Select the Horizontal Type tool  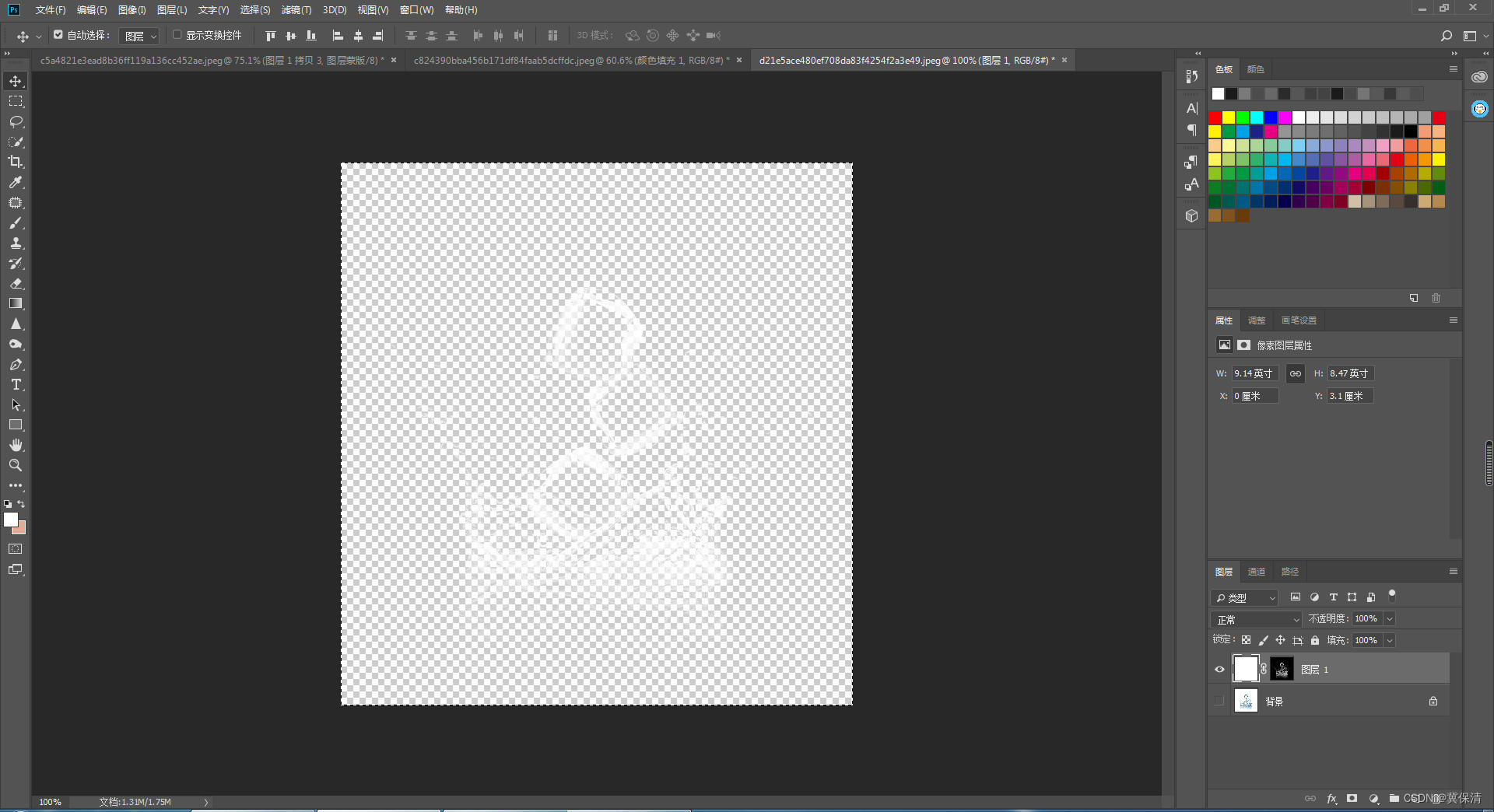click(x=16, y=384)
